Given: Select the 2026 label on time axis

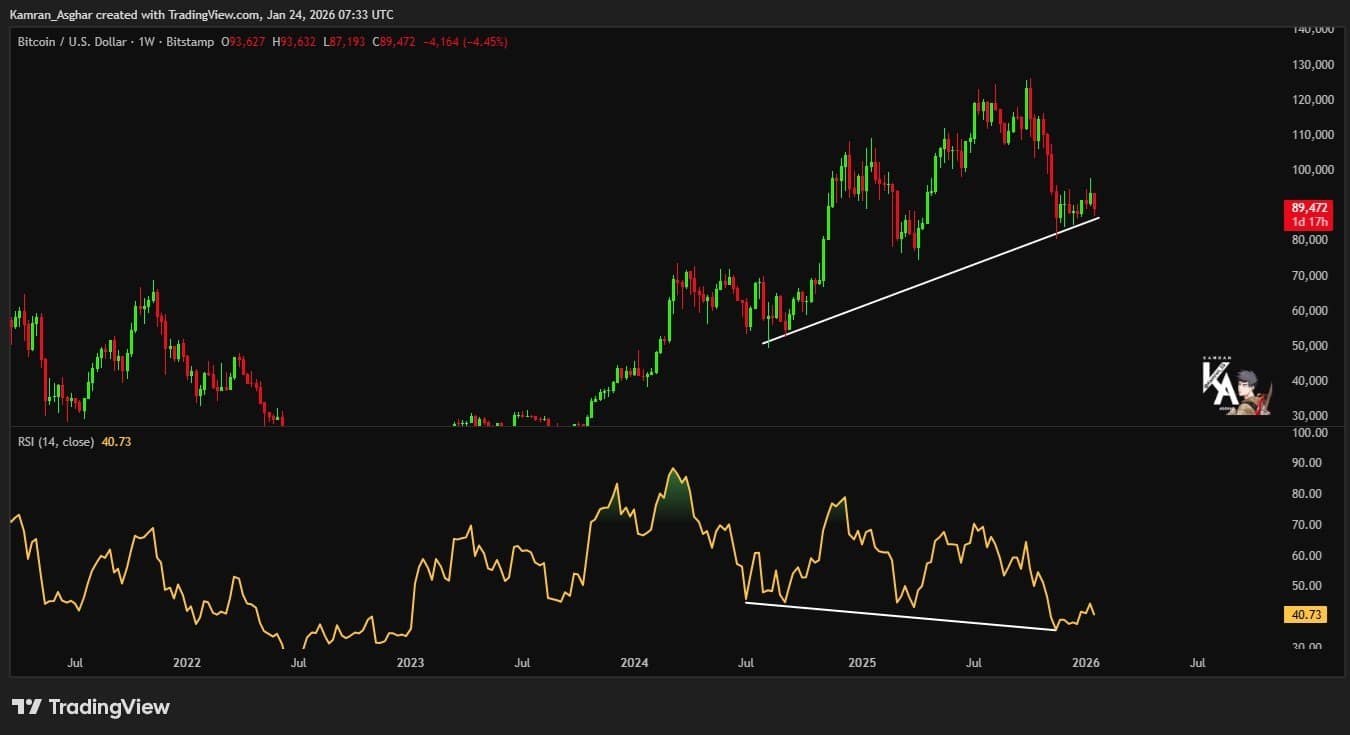Looking at the screenshot, I should click(x=1085, y=662).
